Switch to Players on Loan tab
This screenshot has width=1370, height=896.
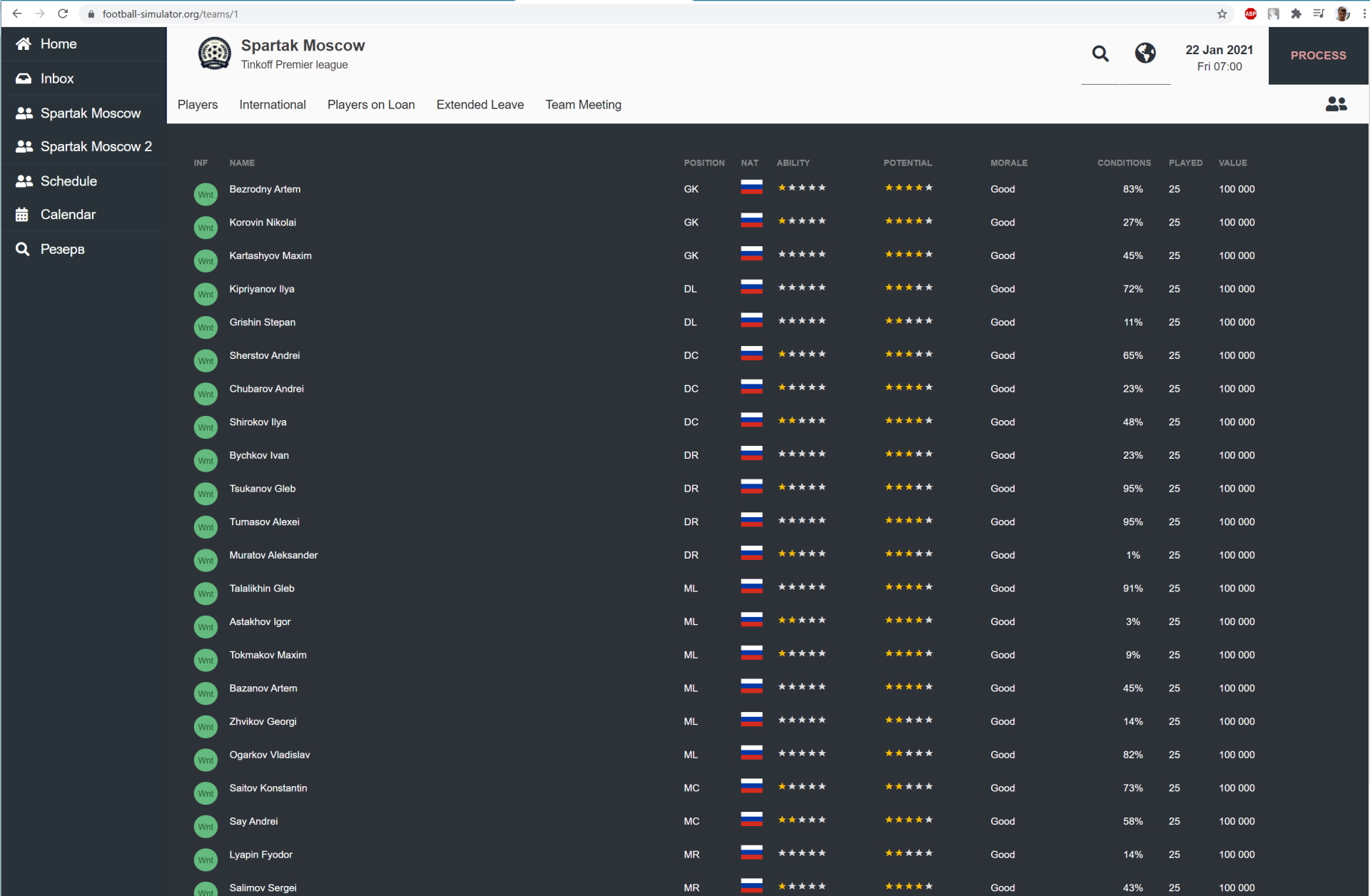tap(371, 105)
